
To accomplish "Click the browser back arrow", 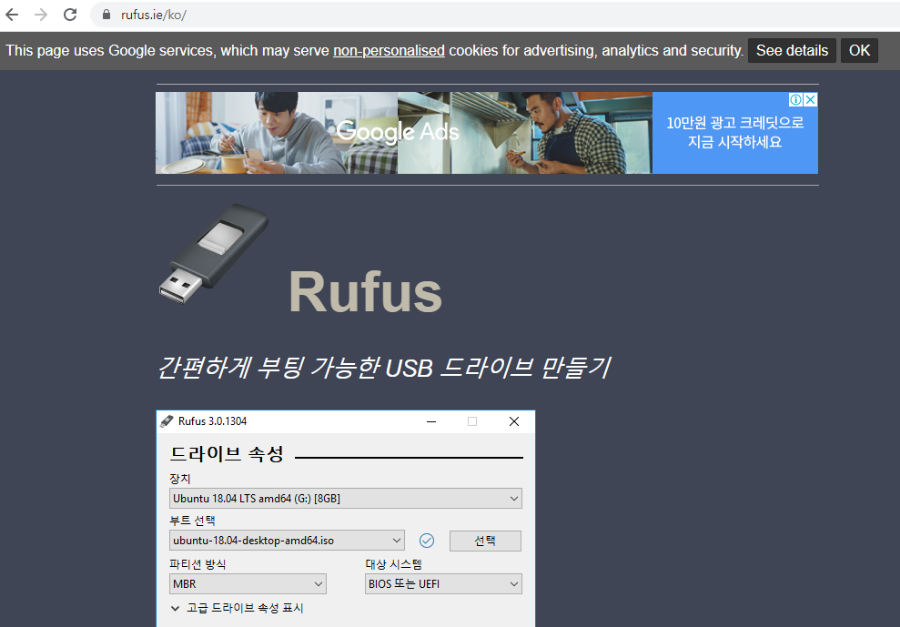I will [x=12, y=15].
